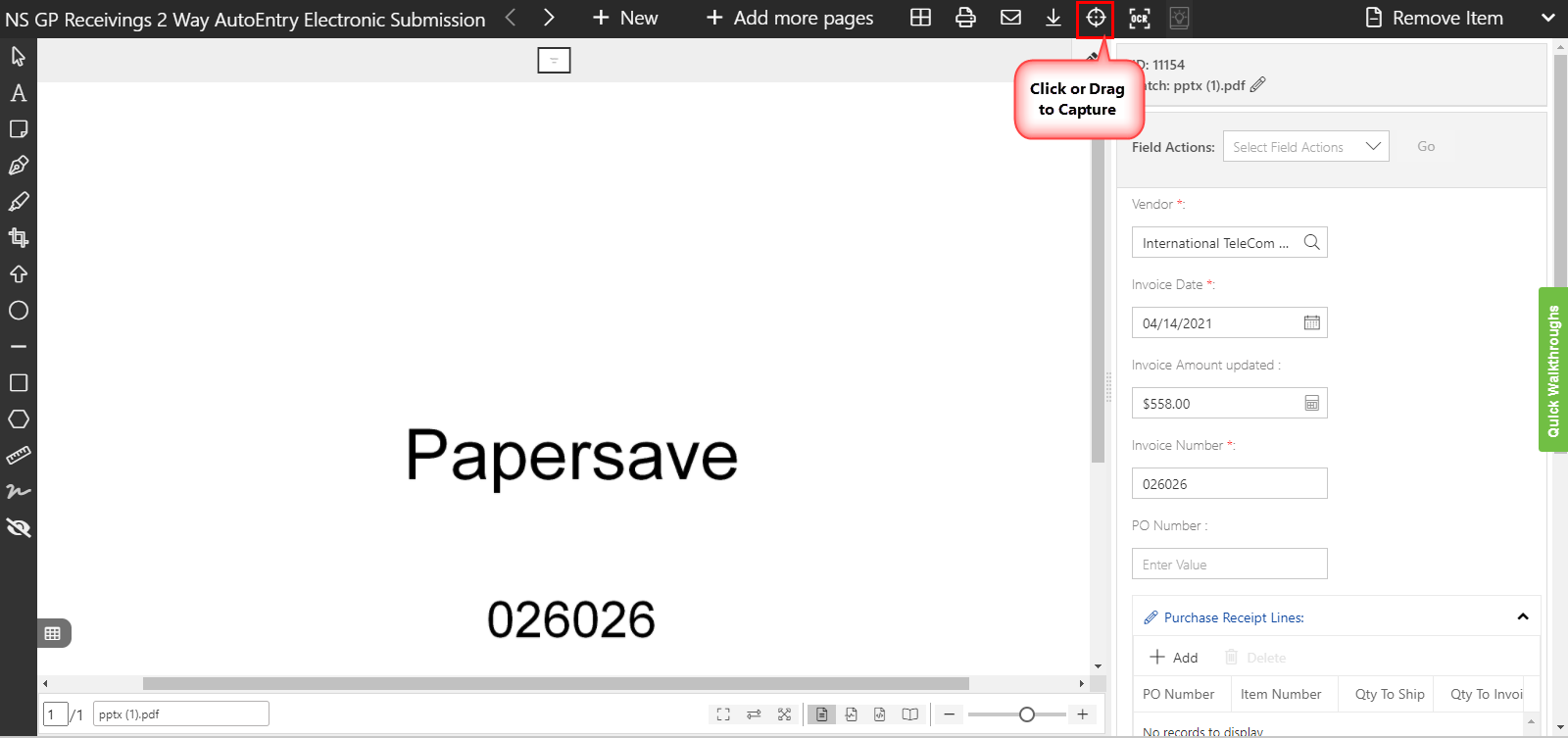
Task: Click the zoom slider handle
Action: tap(1026, 714)
